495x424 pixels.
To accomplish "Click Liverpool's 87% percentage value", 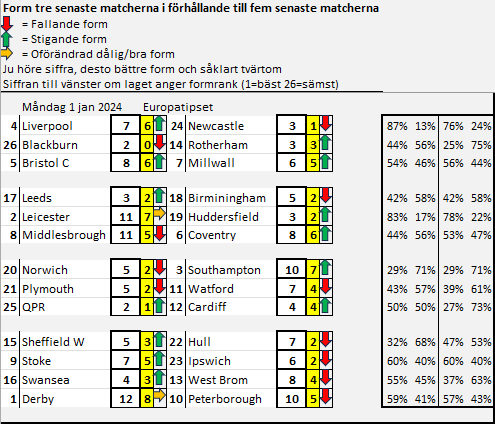I will 397,126.
